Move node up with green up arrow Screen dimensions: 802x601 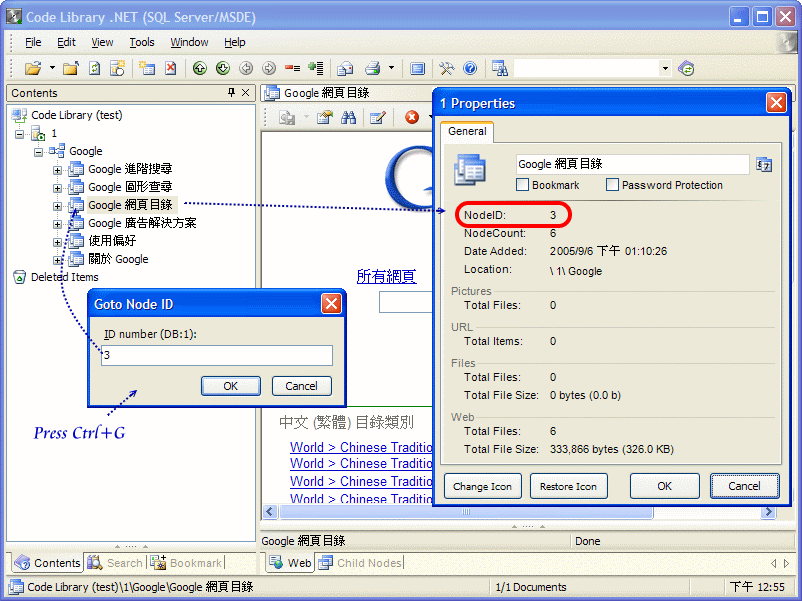click(199, 68)
